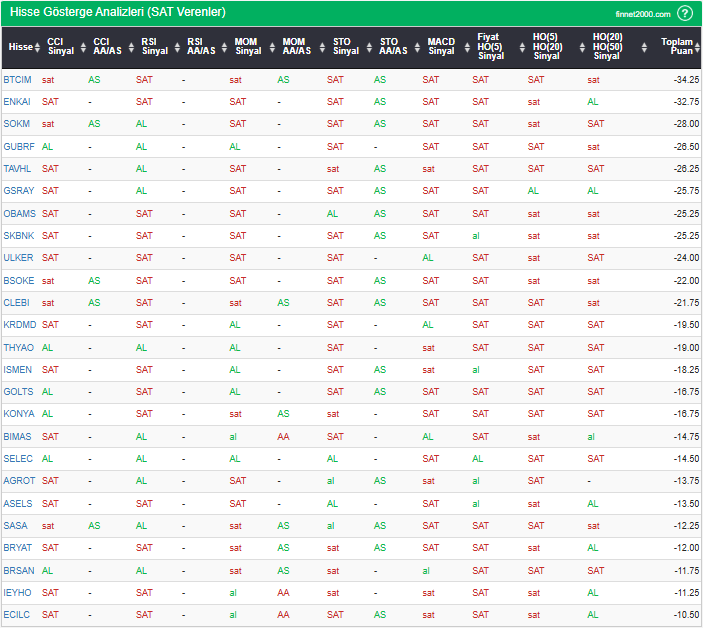Open GUBRF stock link
Screen dimensions: 703x628
[x=19, y=147]
